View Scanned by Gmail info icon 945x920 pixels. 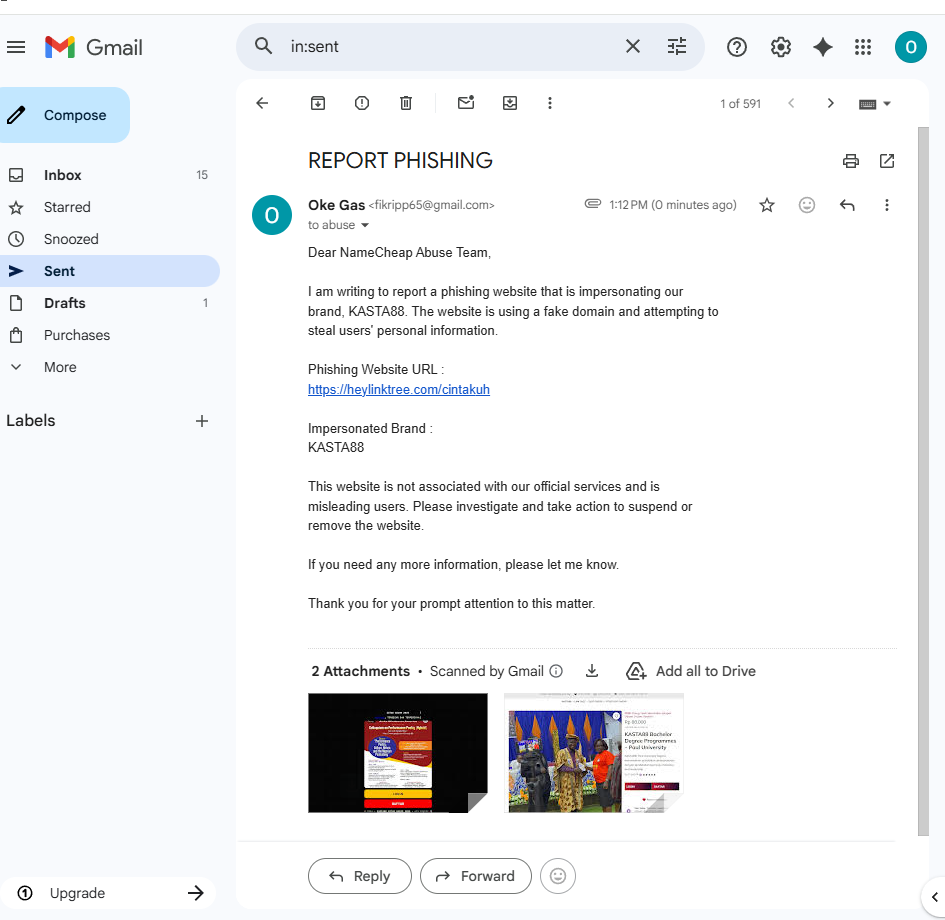(556, 671)
